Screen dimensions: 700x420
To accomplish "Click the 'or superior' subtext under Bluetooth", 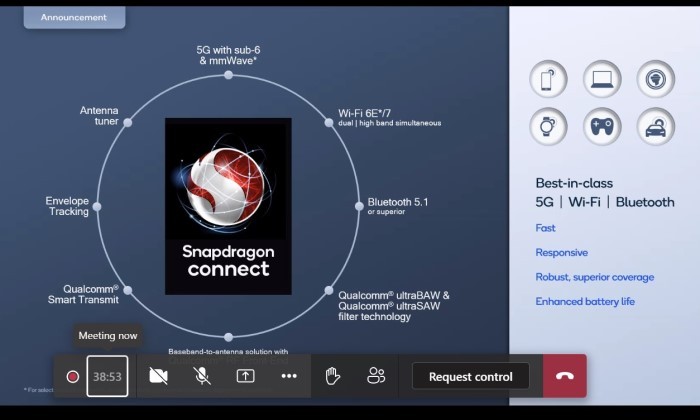I will pyautogui.click(x=386, y=212).
